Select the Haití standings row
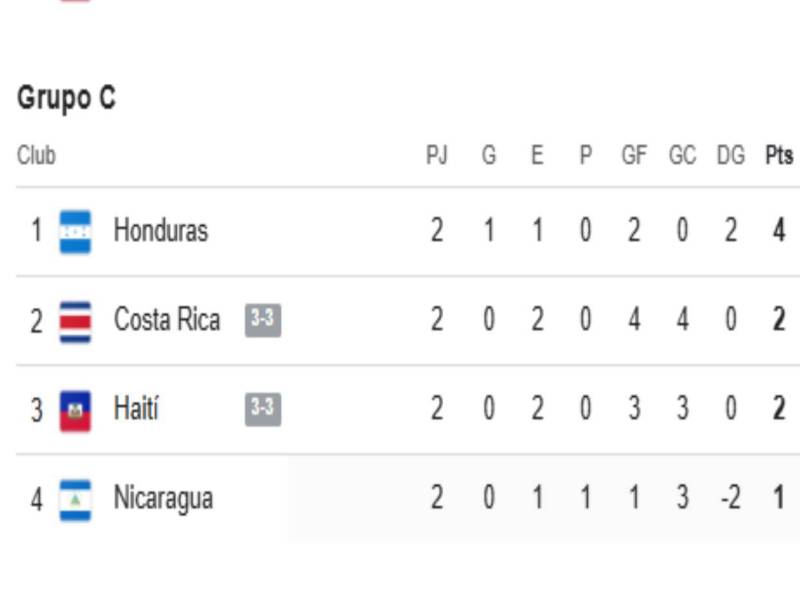Viewport: 800px width, 600px height. 400,409
